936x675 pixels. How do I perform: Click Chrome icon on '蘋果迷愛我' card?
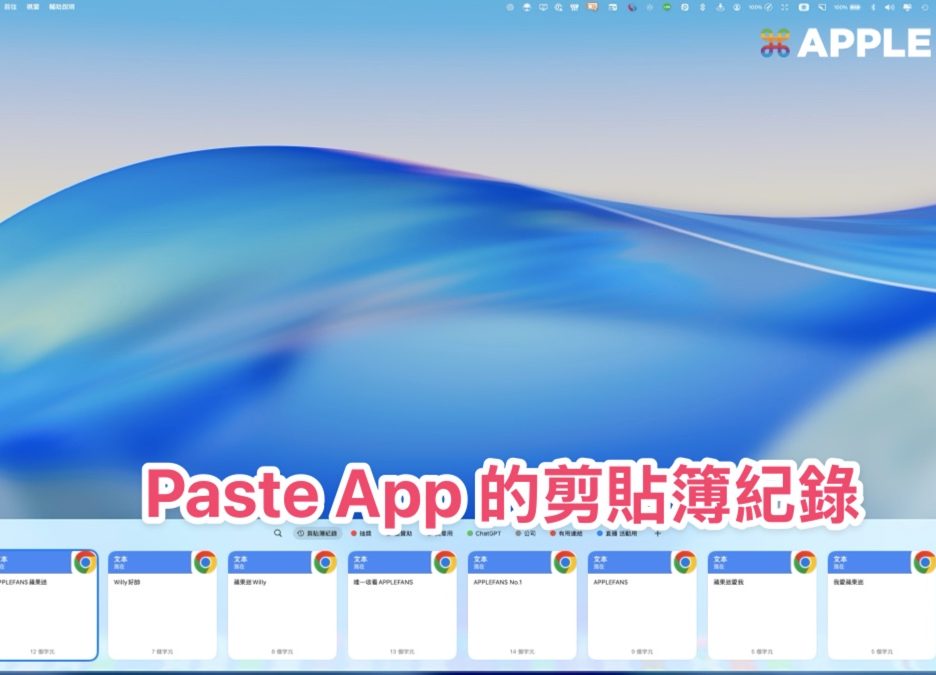pos(805,562)
